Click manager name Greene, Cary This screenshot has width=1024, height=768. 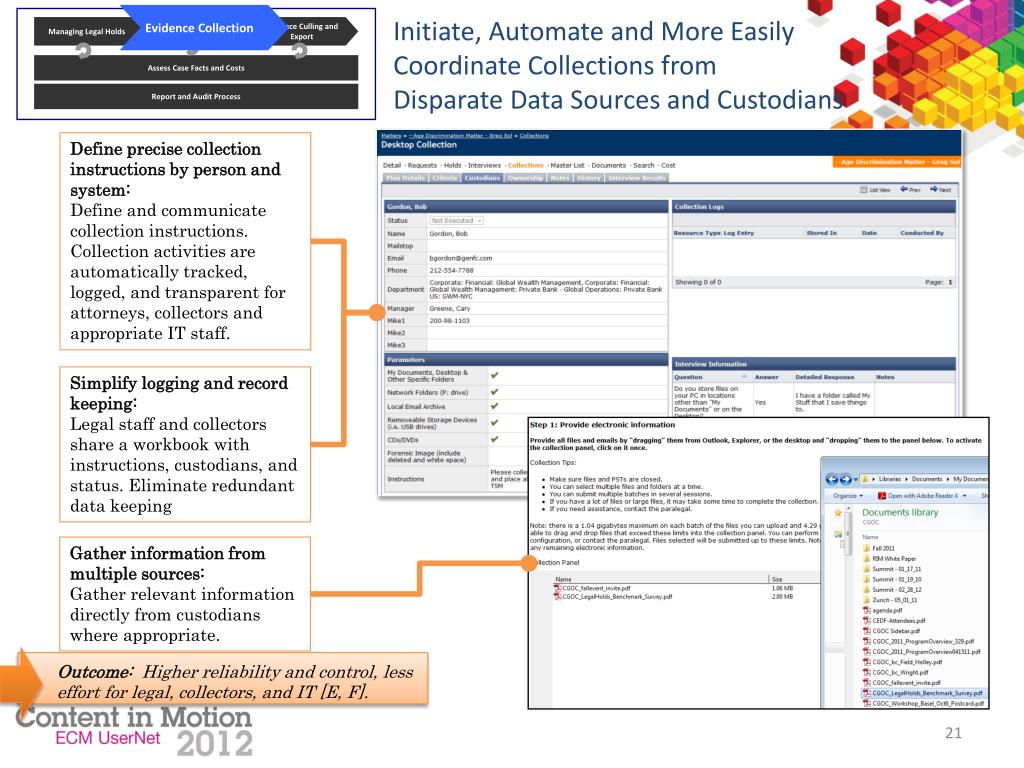449,308
